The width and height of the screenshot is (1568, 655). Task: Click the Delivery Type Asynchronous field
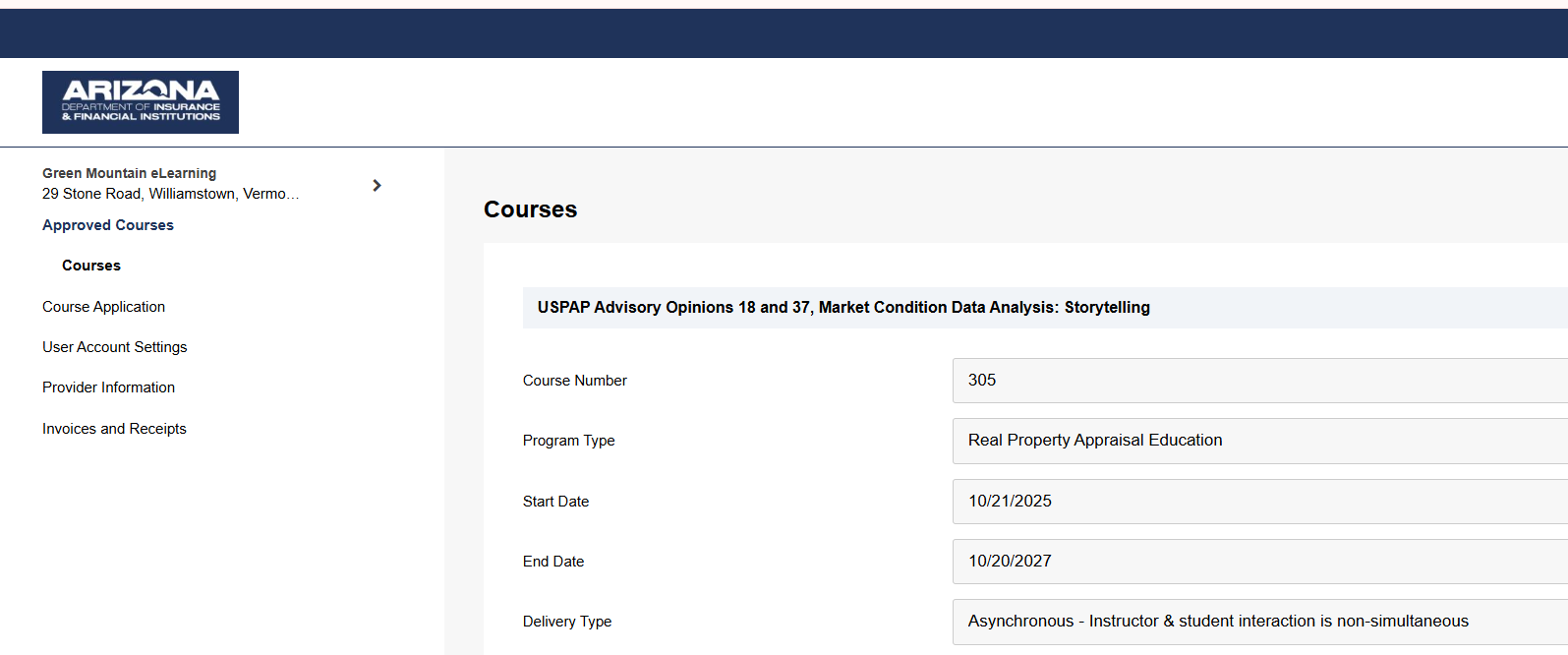1258,622
